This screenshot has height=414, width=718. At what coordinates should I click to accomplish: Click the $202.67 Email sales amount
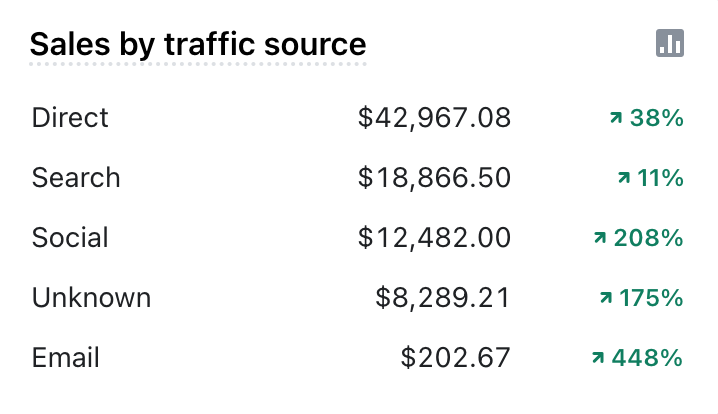coord(455,358)
